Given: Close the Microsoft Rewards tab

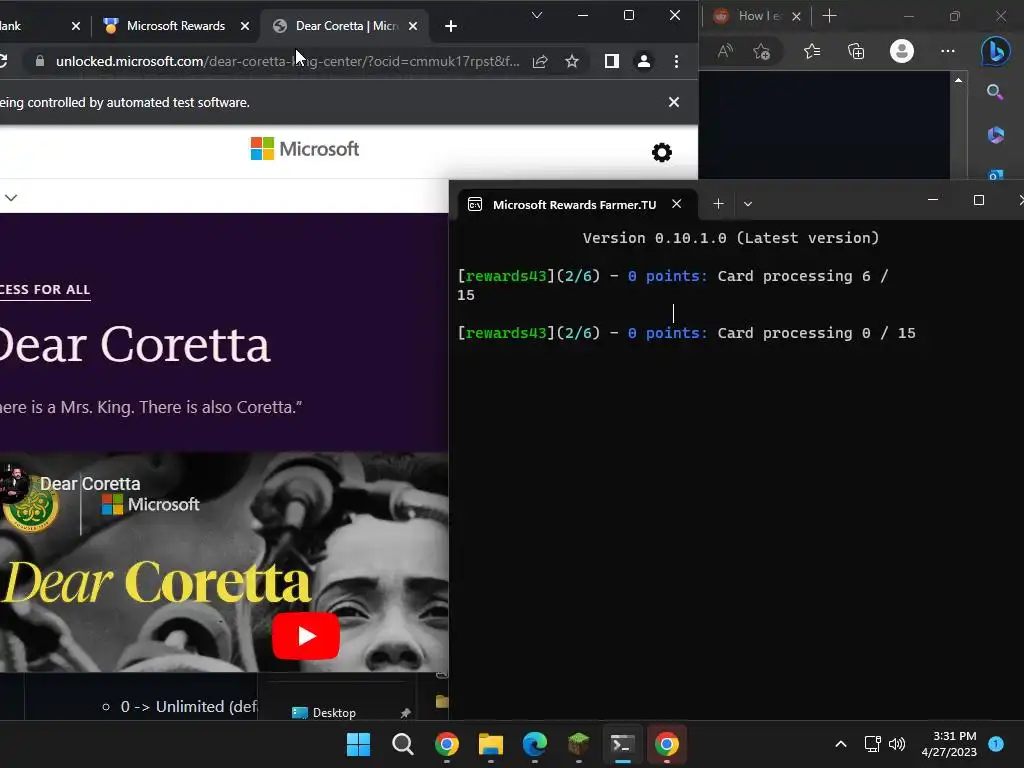Looking at the screenshot, I should click(245, 26).
